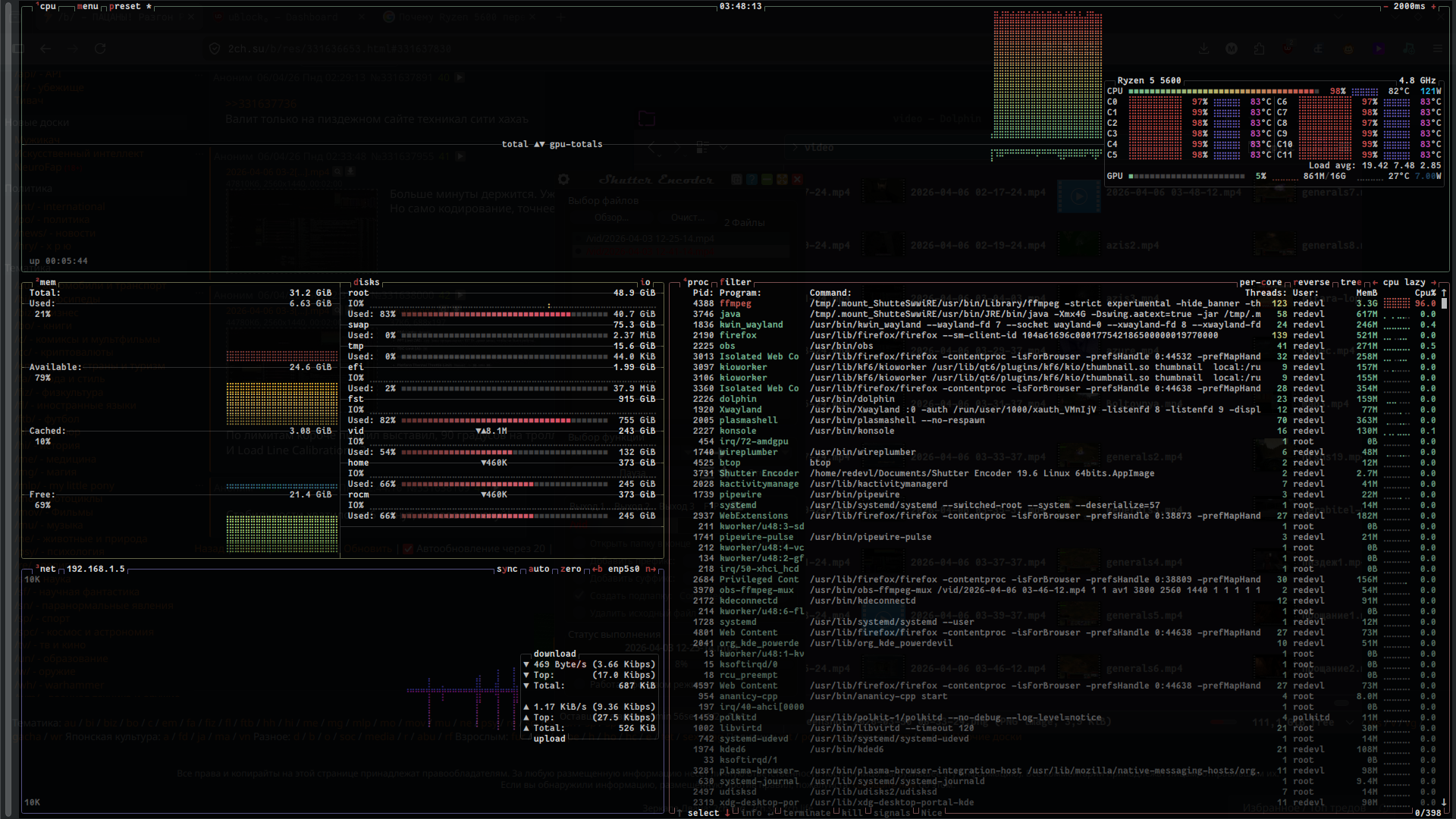This screenshot has width=1456, height=819.
Task: Open the btop menu
Action: [x=88, y=6]
